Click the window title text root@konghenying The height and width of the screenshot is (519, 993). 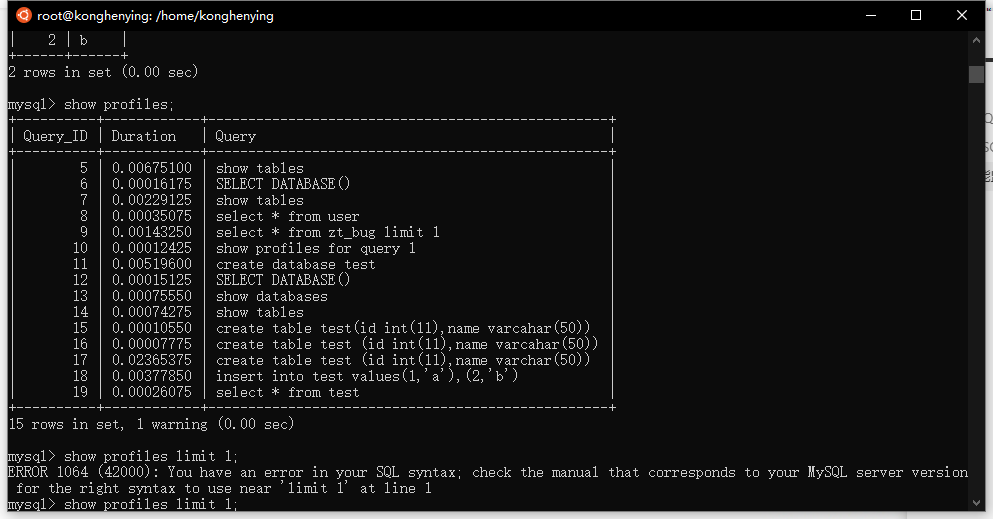155,16
